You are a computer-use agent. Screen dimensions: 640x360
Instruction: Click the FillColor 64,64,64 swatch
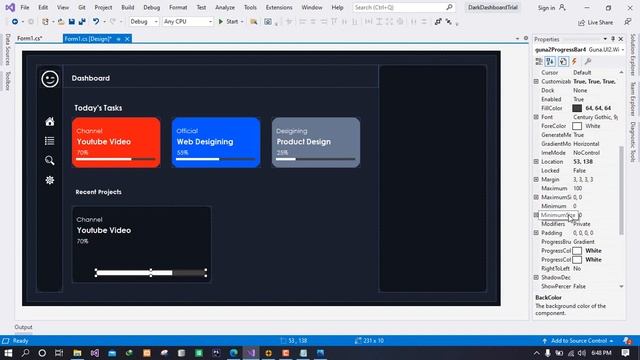pyautogui.click(x=577, y=108)
